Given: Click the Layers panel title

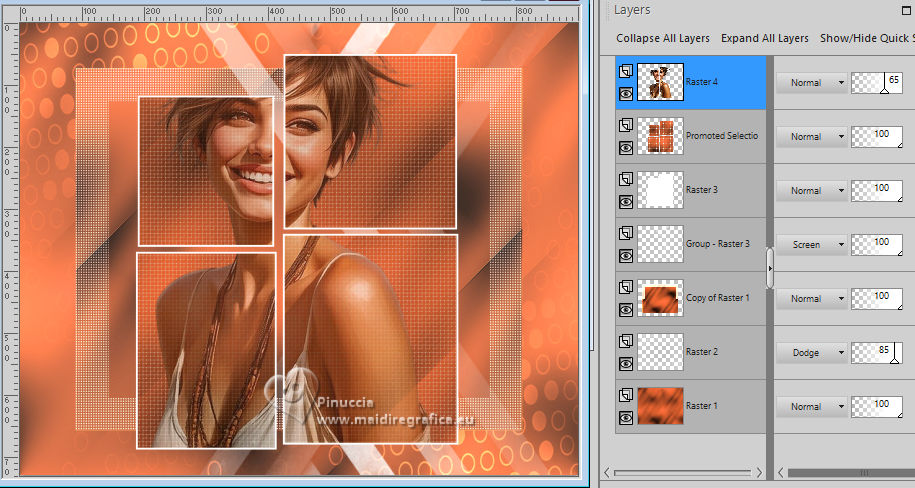Looking at the screenshot, I should coord(631,10).
